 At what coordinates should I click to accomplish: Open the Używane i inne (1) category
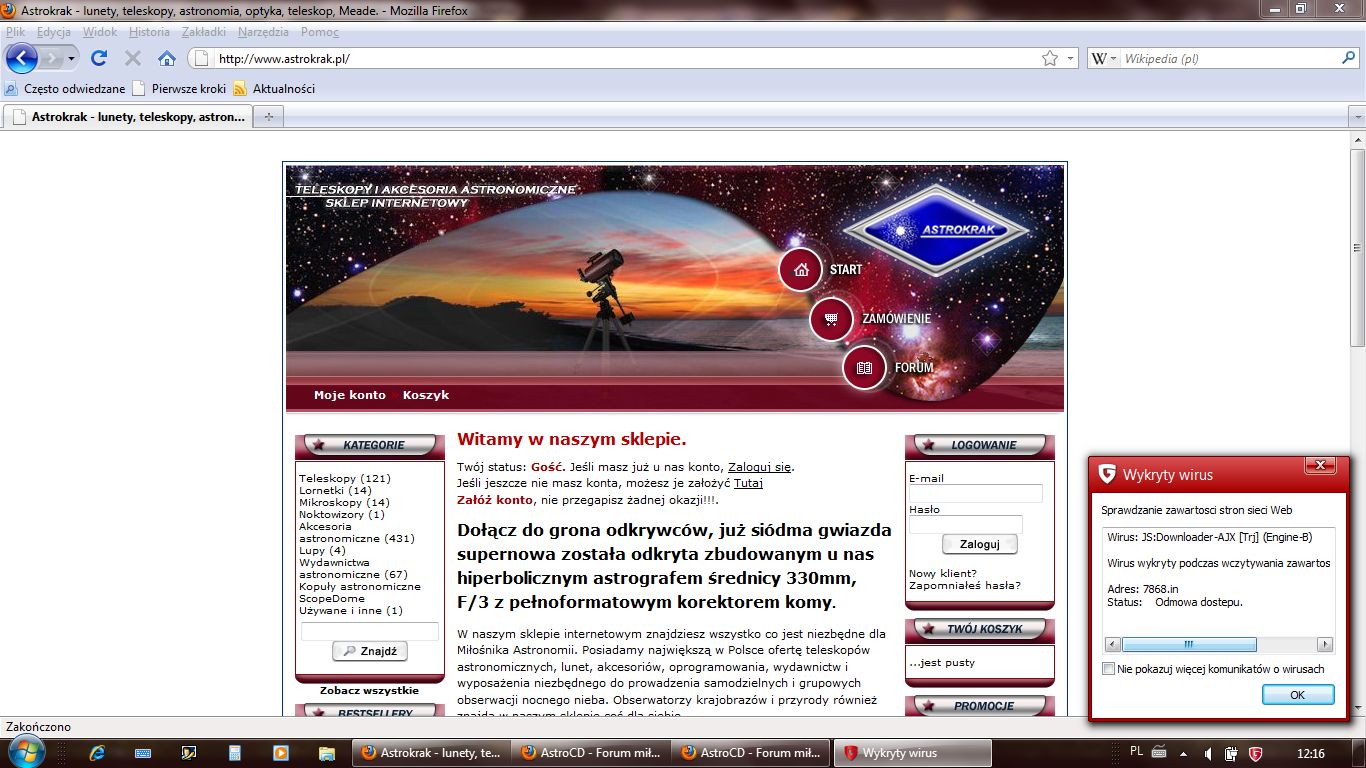pos(351,610)
